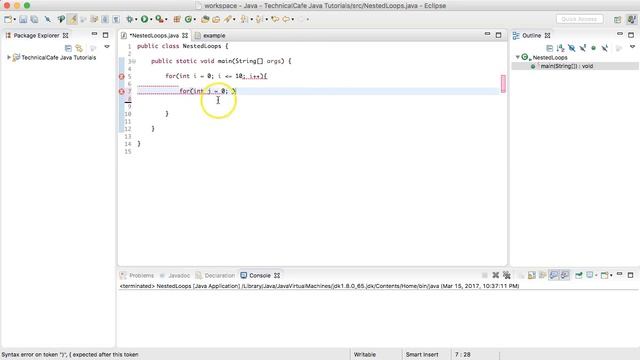This screenshot has height=360, width=640.
Task: Collapse All in Package Explorer
Action: [68, 48]
